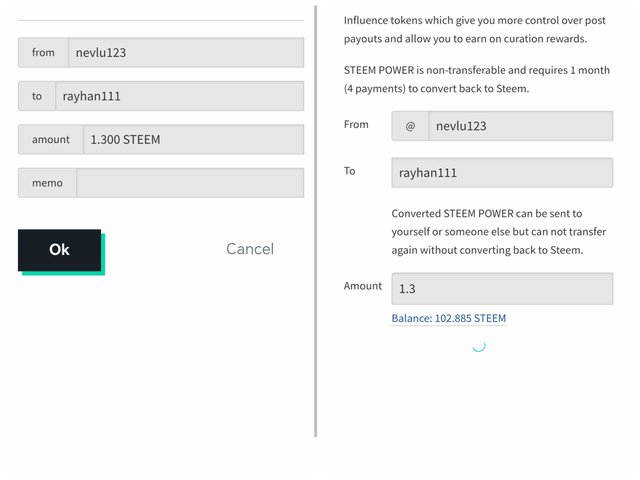Viewport: 640px width, 480px height.
Task: Click the lowercase "from" label
Action: click(x=43, y=52)
